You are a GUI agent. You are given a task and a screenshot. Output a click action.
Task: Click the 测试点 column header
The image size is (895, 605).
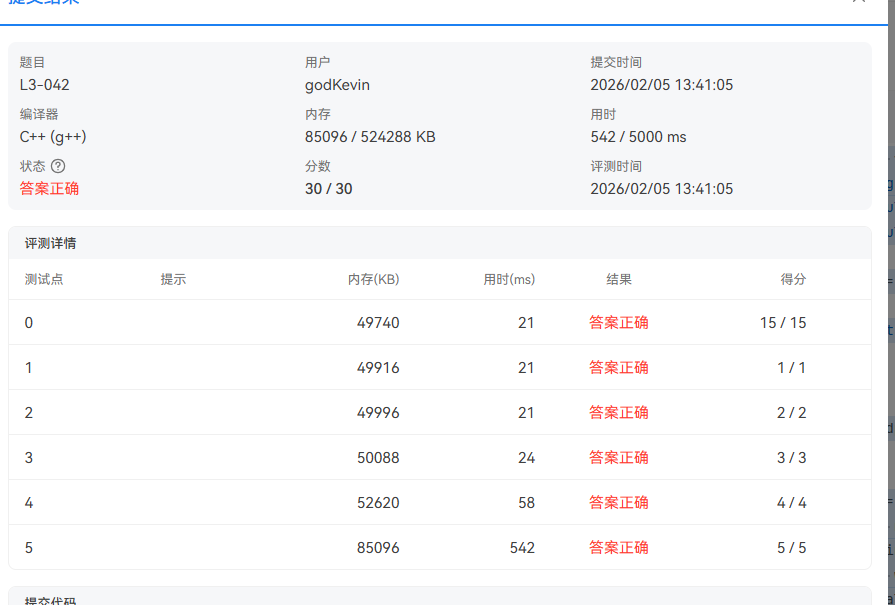click(44, 279)
